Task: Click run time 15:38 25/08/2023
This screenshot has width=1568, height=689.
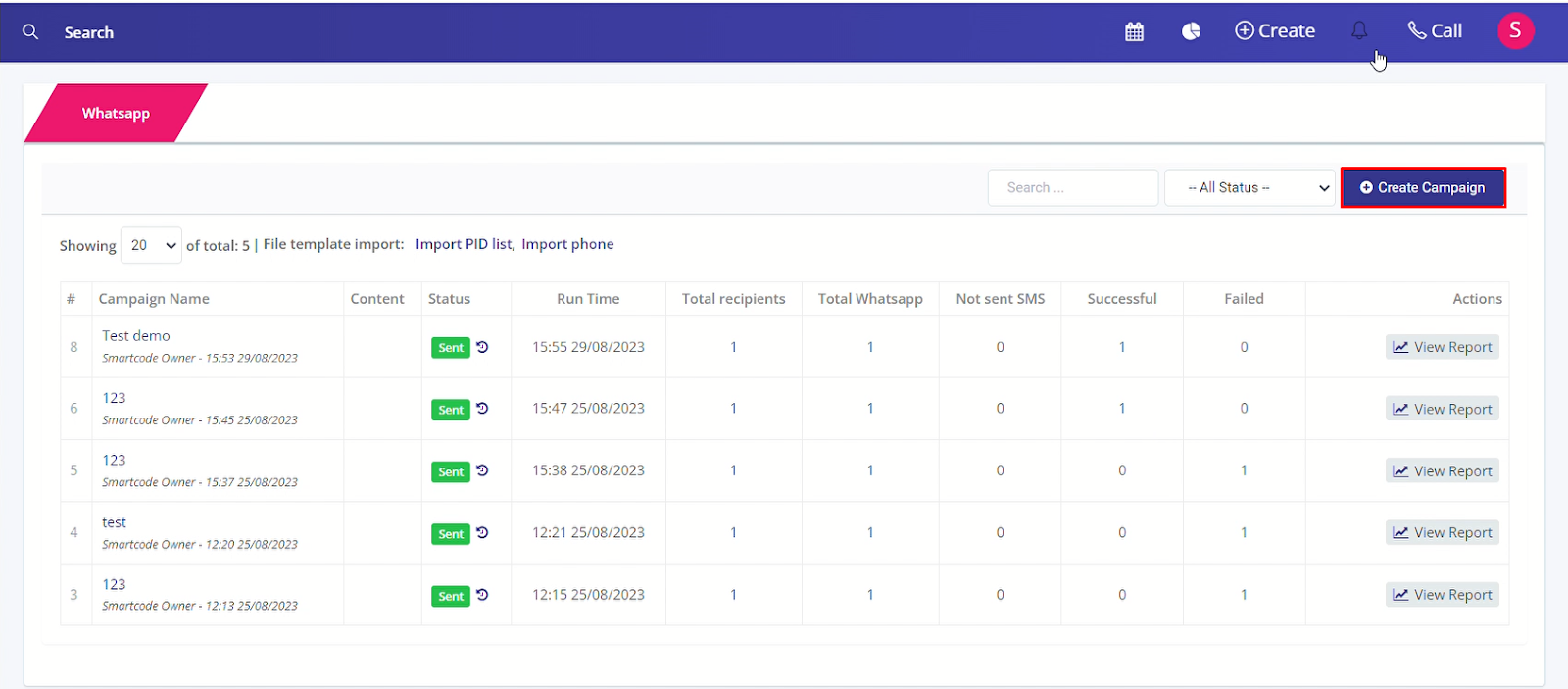Action: [x=588, y=470]
